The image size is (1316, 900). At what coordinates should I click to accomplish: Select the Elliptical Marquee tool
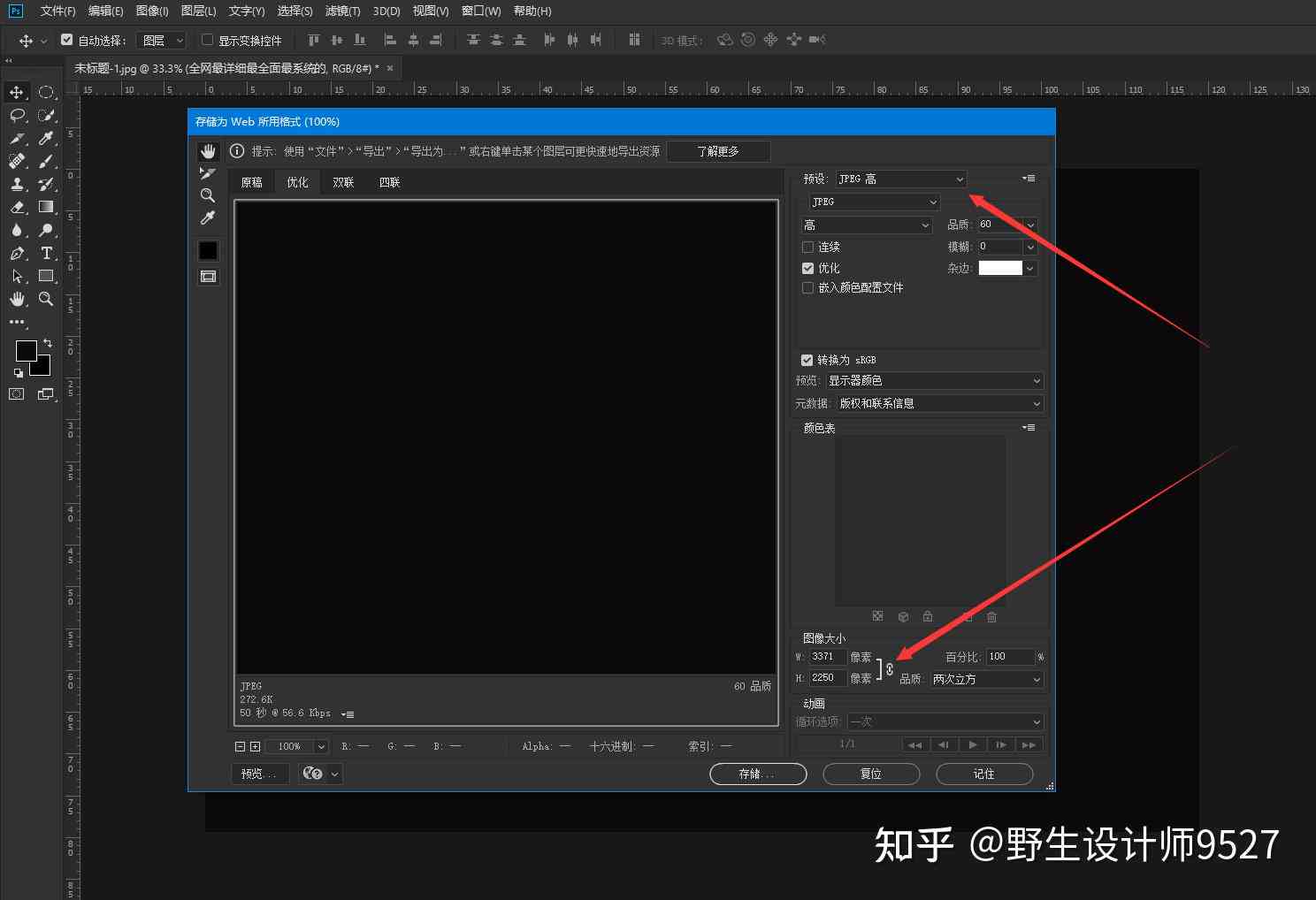point(46,92)
